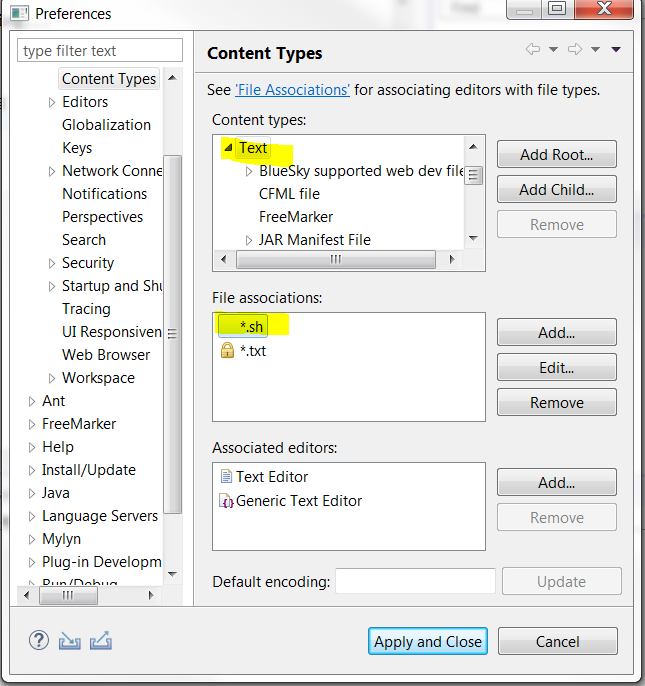645x686 pixels.
Task: Open the back history dropdown arrow
Action: (x=553, y=49)
